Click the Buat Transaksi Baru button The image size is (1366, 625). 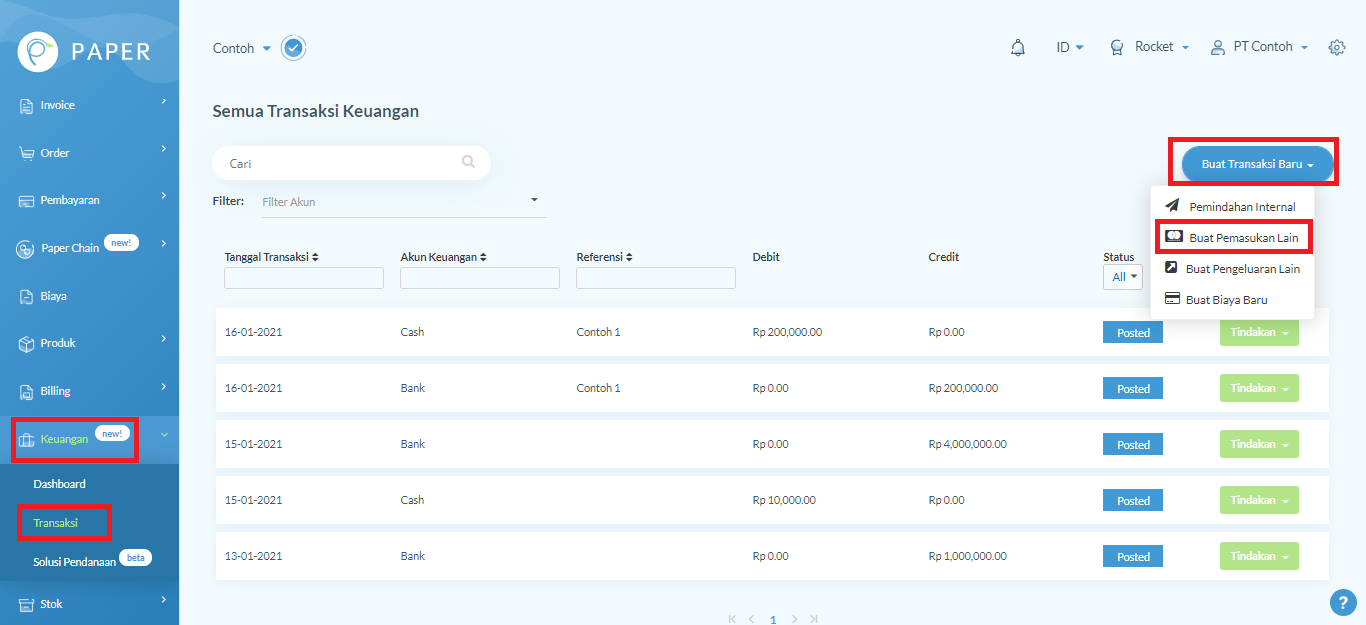pos(1257,164)
